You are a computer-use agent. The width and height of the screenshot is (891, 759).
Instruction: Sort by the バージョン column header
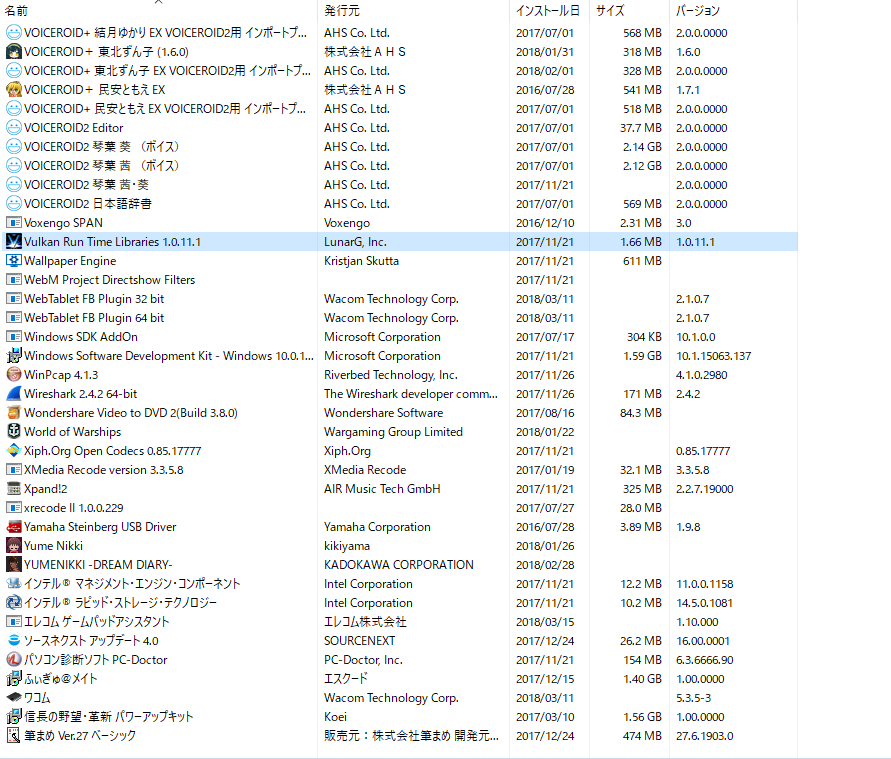(734, 11)
